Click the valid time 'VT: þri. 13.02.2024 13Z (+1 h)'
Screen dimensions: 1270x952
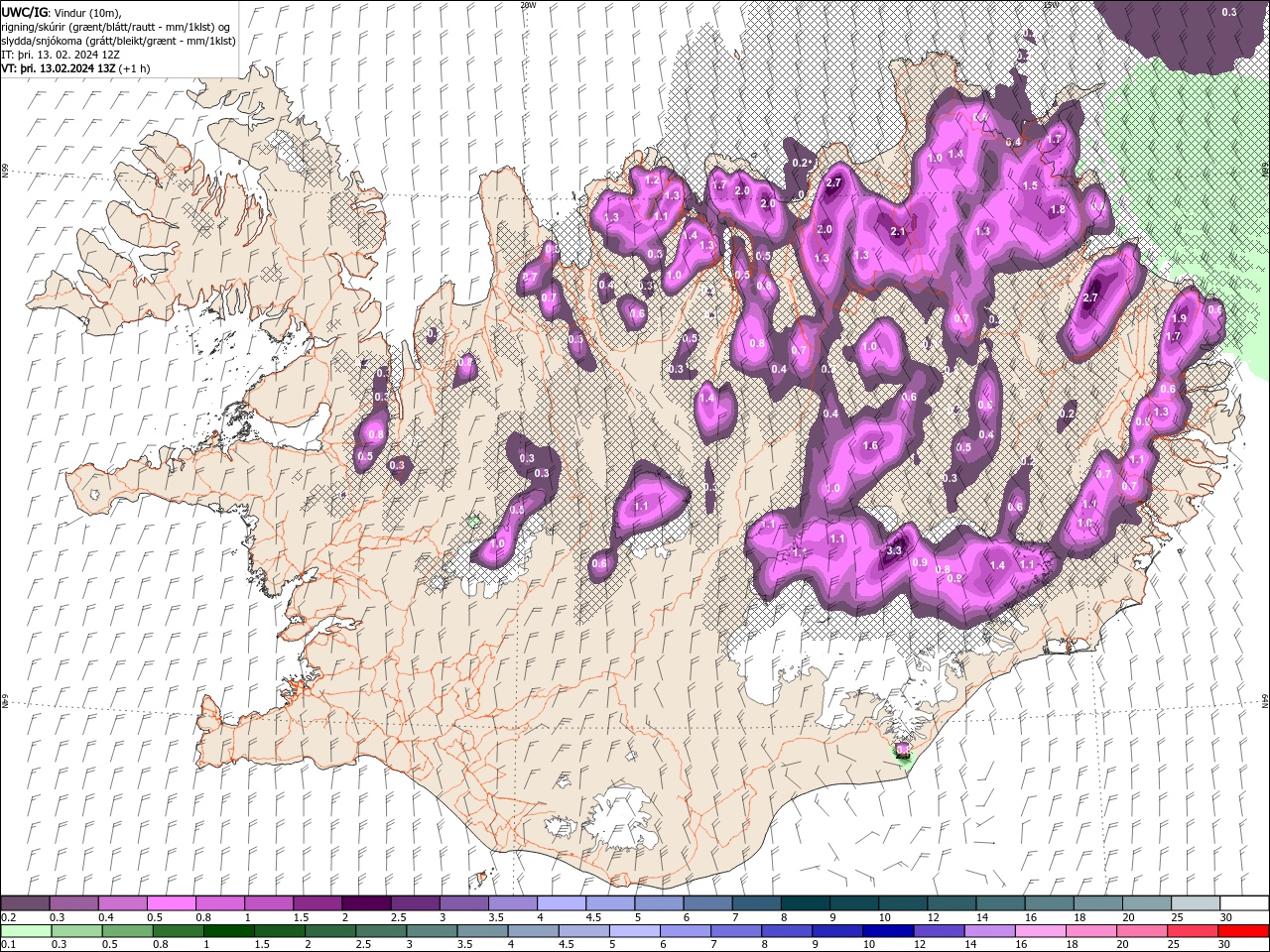tap(76, 68)
